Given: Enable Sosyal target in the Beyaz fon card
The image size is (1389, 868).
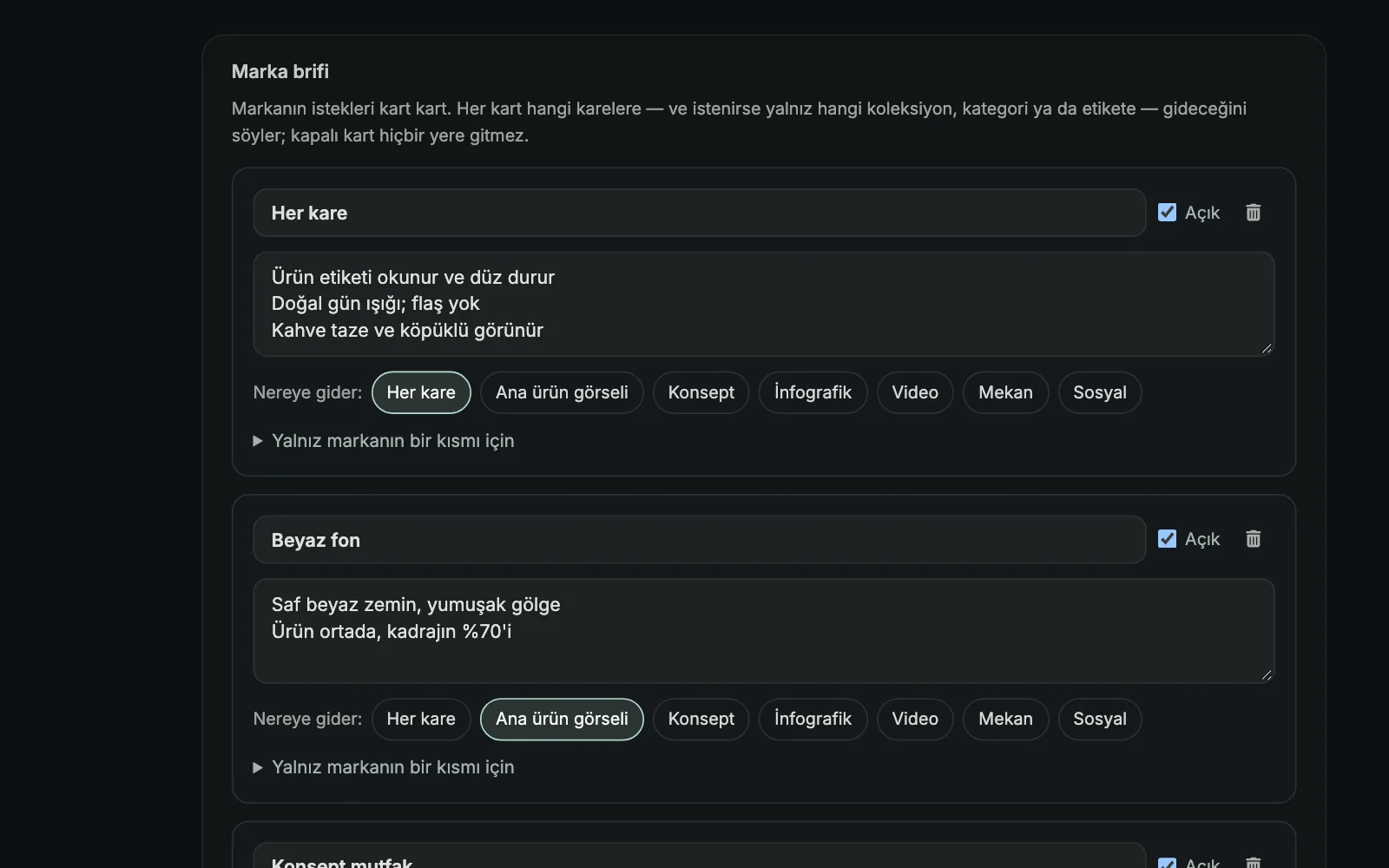Looking at the screenshot, I should coord(1100,719).
